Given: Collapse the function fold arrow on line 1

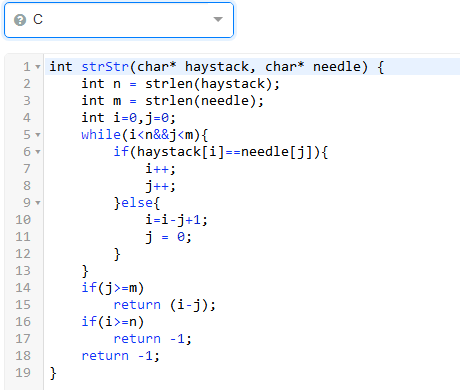Looking at the screenshot, I should point(38,67).
